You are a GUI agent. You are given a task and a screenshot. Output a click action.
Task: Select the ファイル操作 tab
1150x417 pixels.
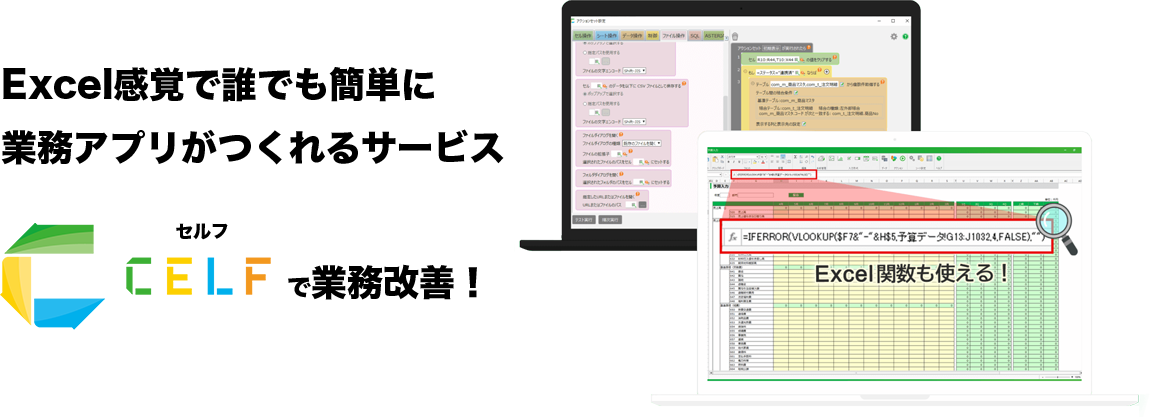[673, 35]
